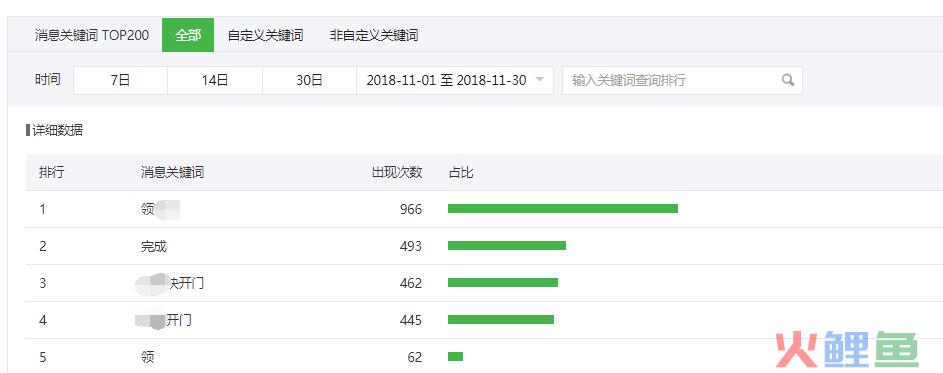This screenshot has width=943, height=373.
Task: Click the 消息关键词 TOP200 title
Action: pos(91,35)
